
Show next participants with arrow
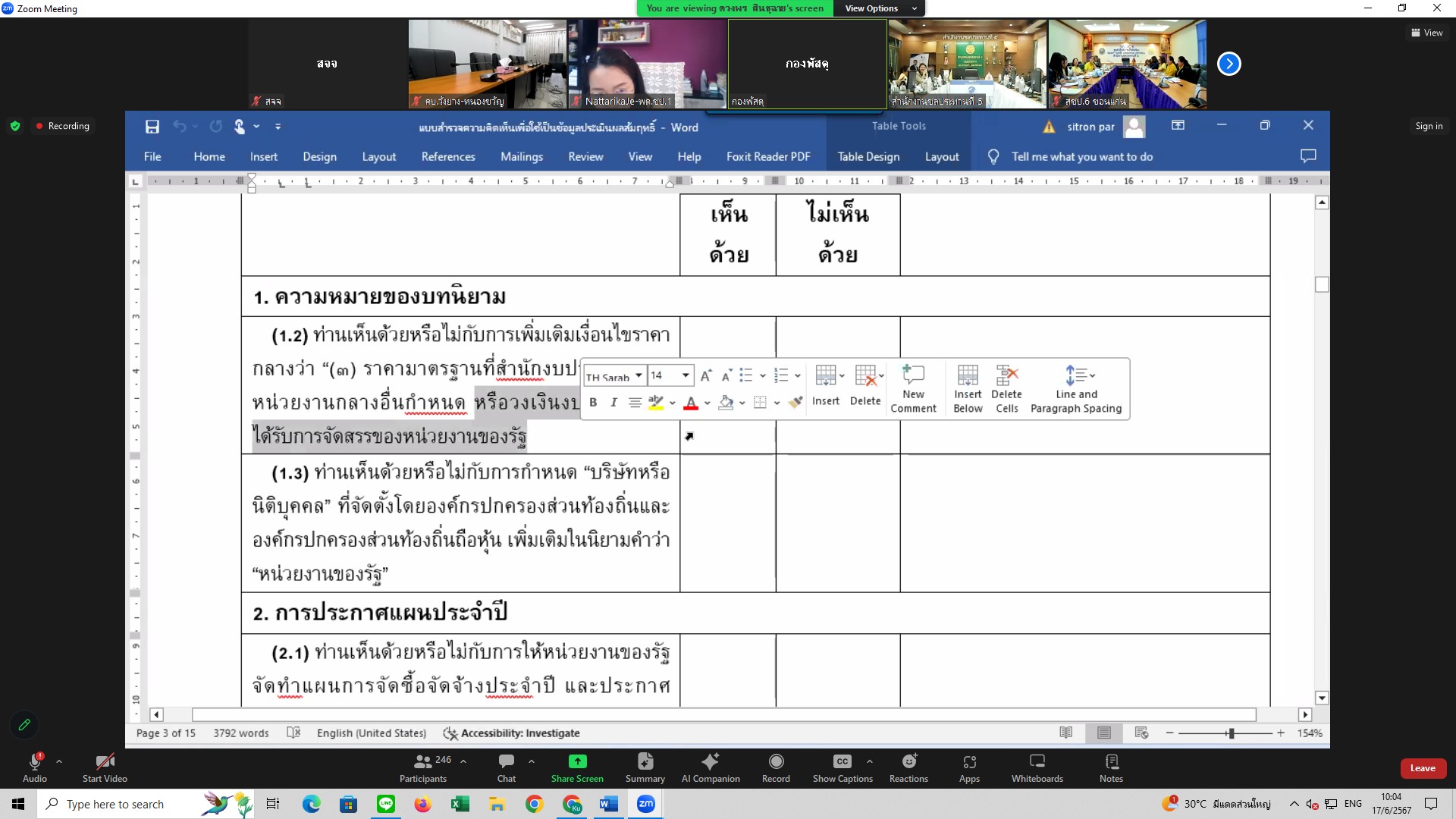coord(1228,64)
